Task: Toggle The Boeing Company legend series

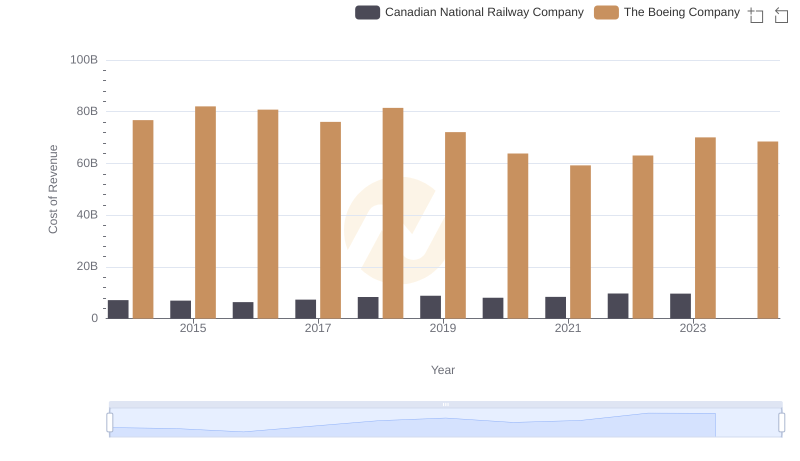Action: 667,12
